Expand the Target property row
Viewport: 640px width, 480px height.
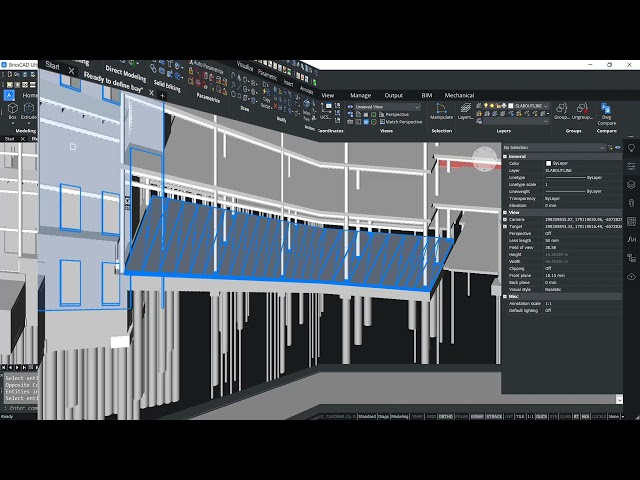[x=505, y=227]
